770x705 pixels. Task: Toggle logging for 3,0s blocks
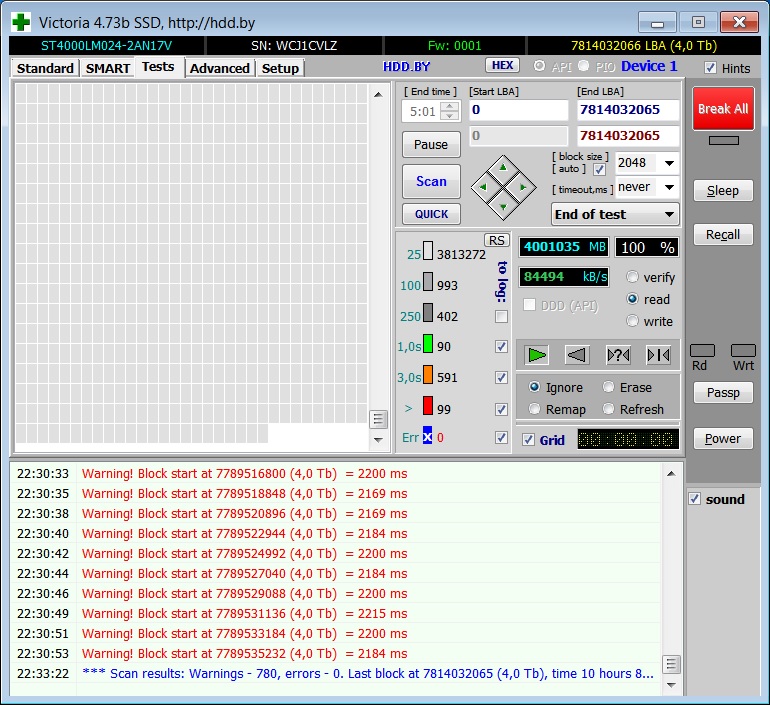pos(501,378)
